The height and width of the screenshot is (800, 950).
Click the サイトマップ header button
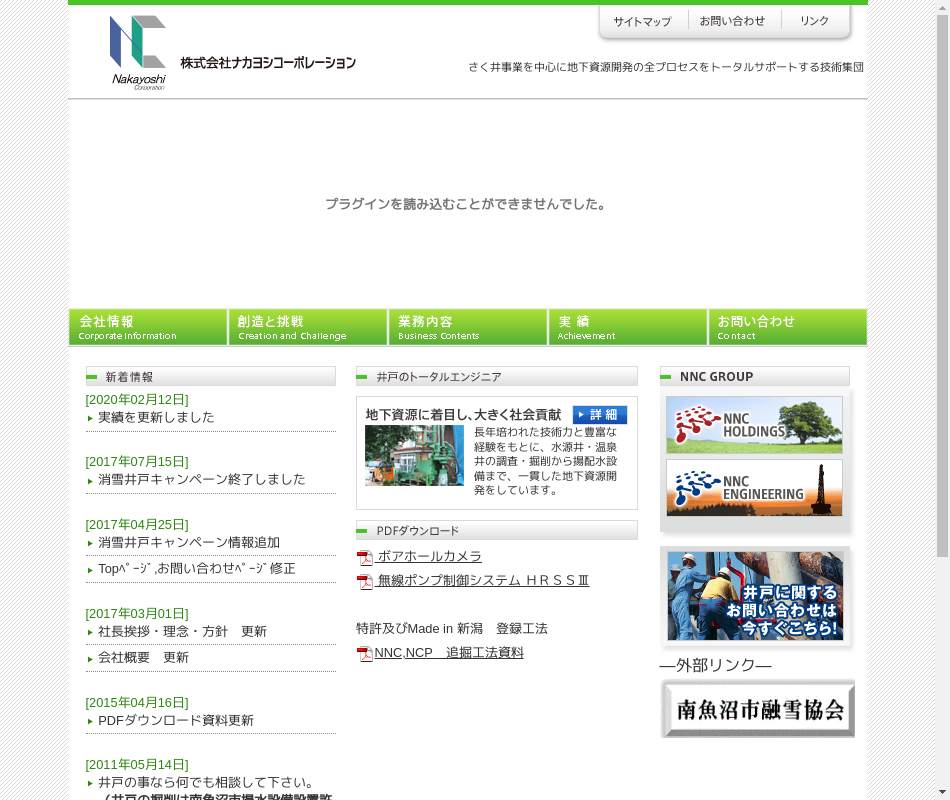tap(642, 22)
